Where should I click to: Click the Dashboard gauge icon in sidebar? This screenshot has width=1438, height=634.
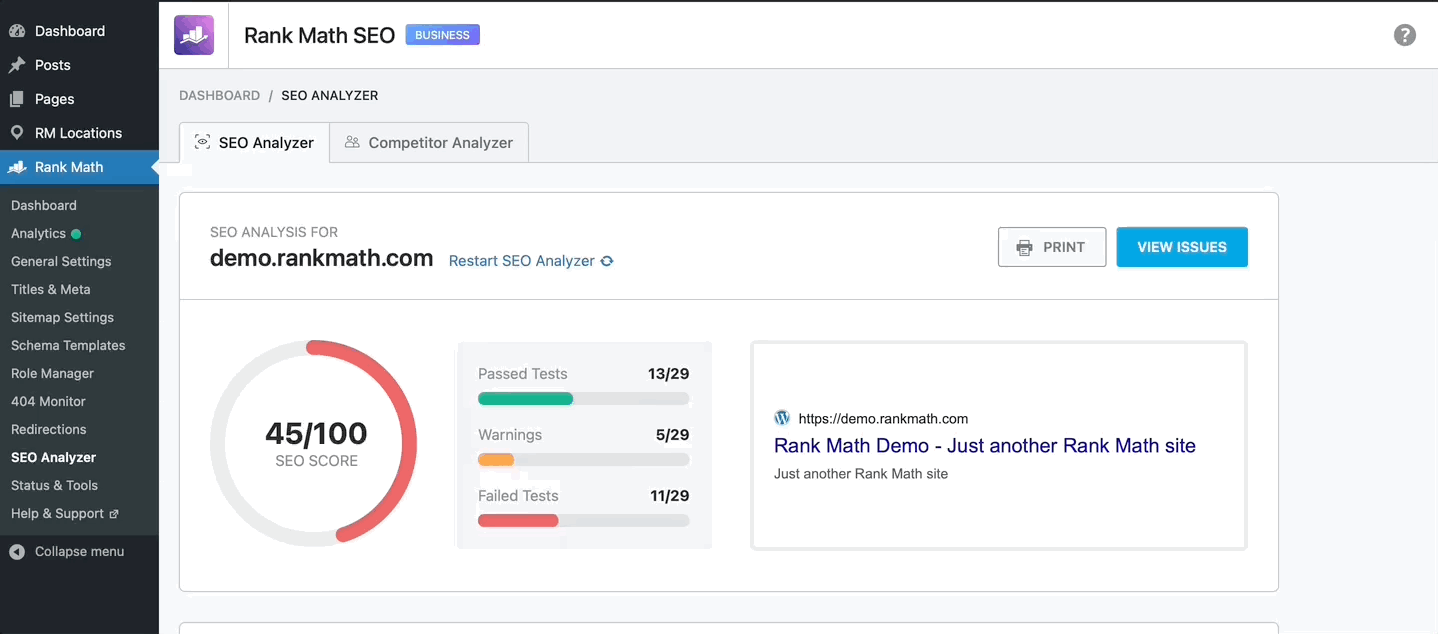pyautogui.click(x=17, y=31)
